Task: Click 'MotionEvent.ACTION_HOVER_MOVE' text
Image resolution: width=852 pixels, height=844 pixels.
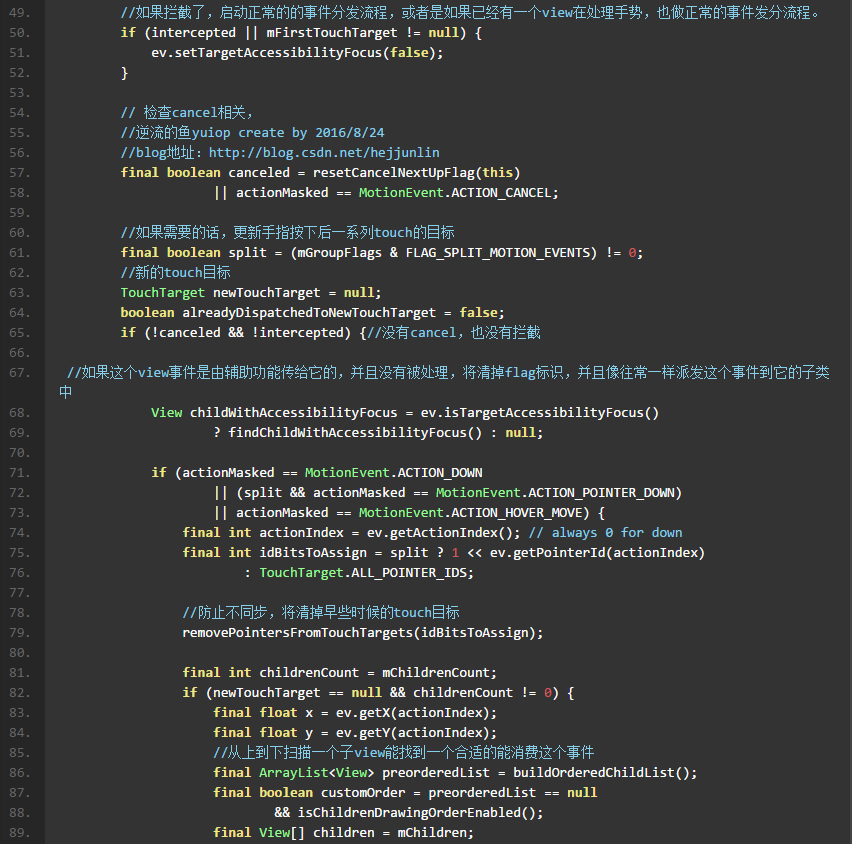Action: click(471, 513)
